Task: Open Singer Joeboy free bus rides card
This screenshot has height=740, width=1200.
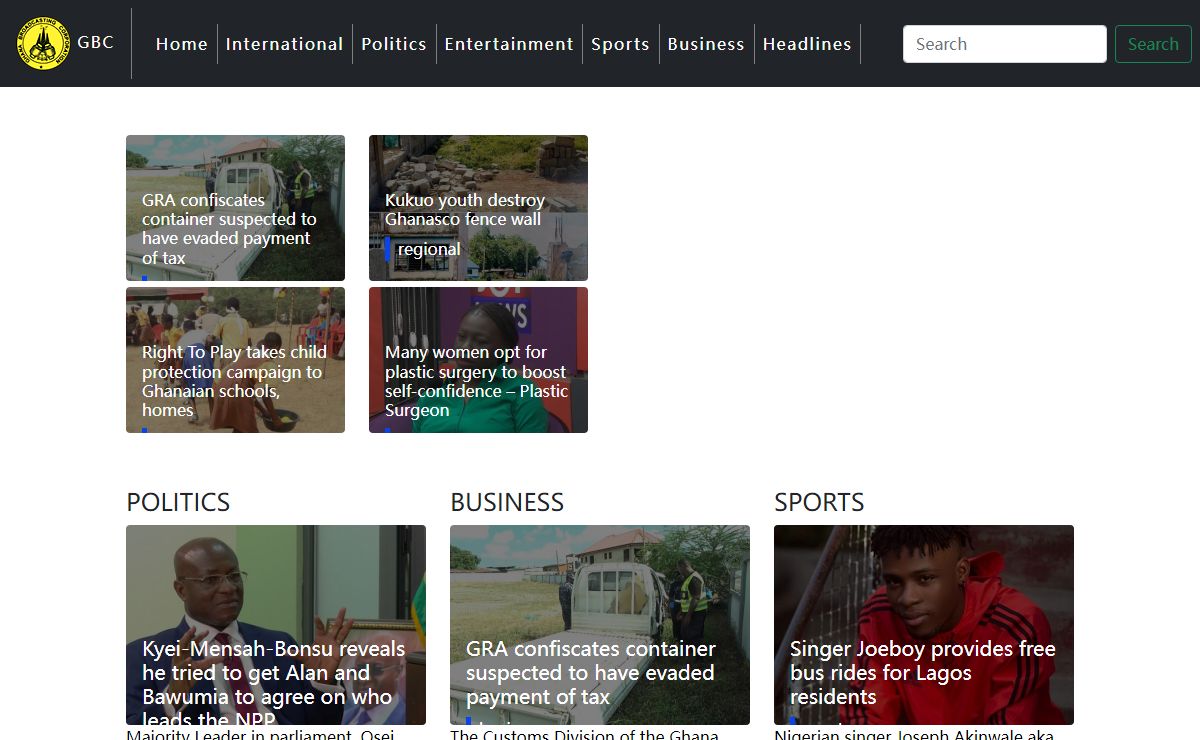Action: coord(924,625)
